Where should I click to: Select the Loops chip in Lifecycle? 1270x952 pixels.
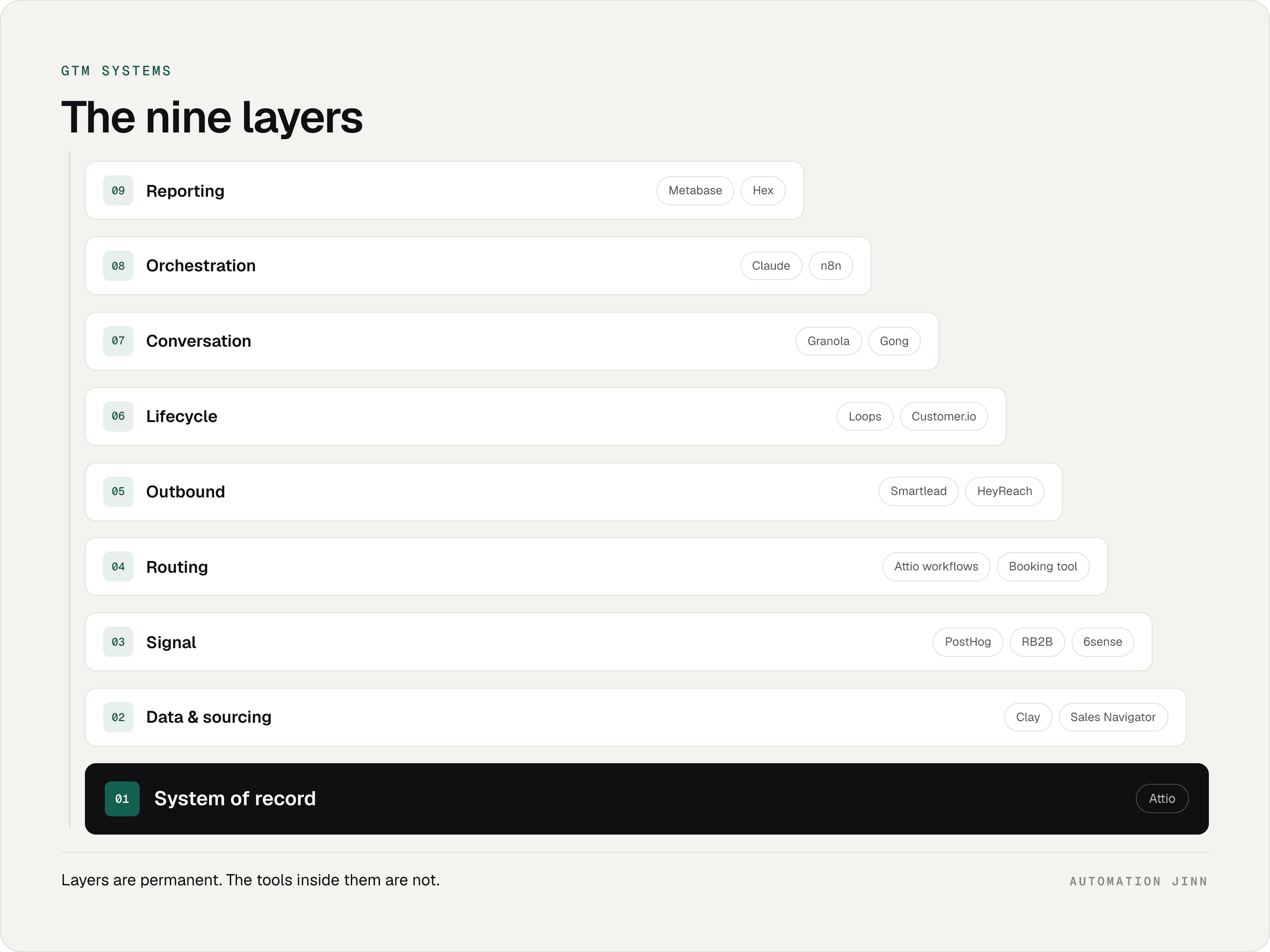pyautogui.click(x=865, y=416)
